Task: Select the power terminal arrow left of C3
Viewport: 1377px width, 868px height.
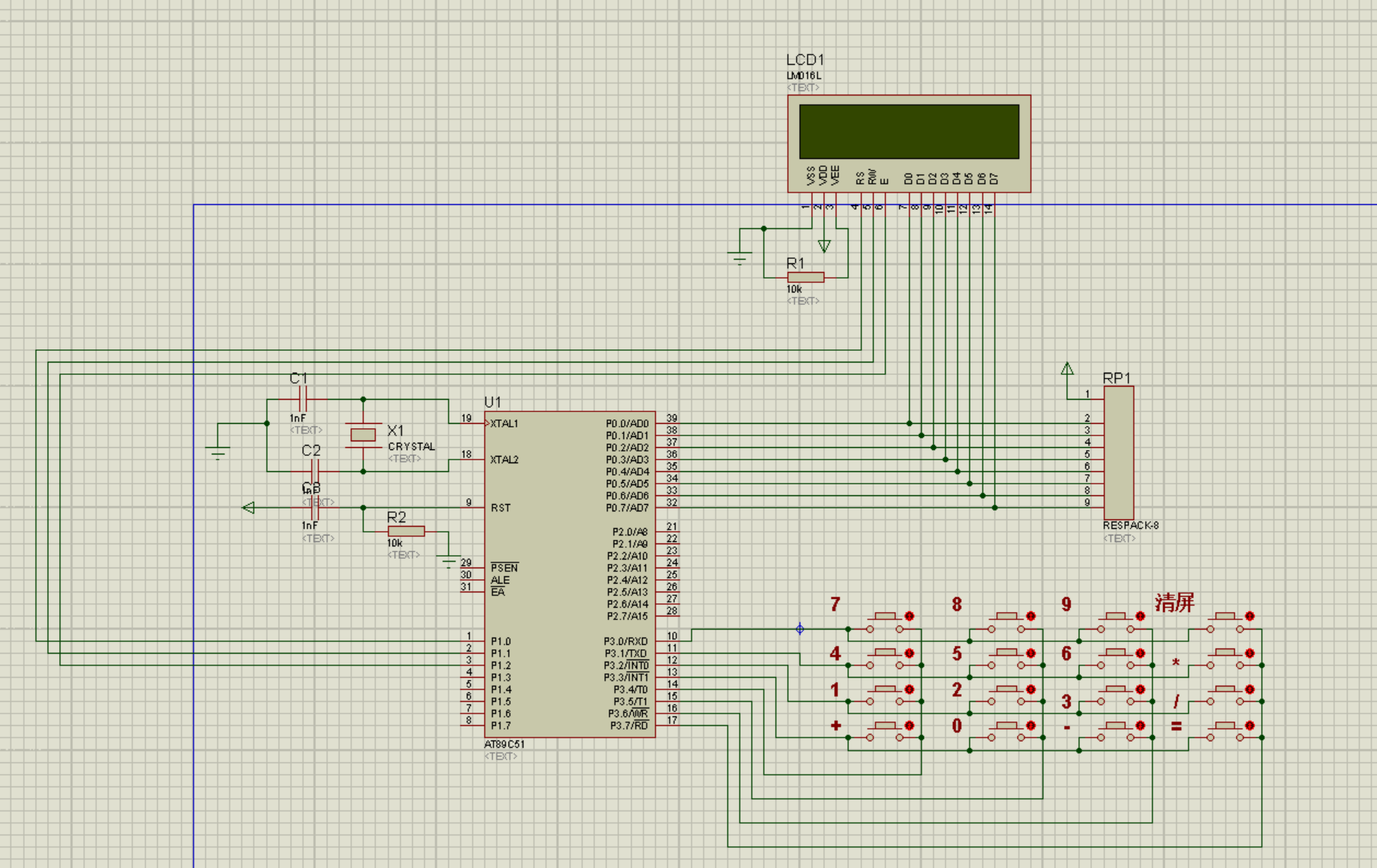Action: pyautogui.click(x=248, y=508)
